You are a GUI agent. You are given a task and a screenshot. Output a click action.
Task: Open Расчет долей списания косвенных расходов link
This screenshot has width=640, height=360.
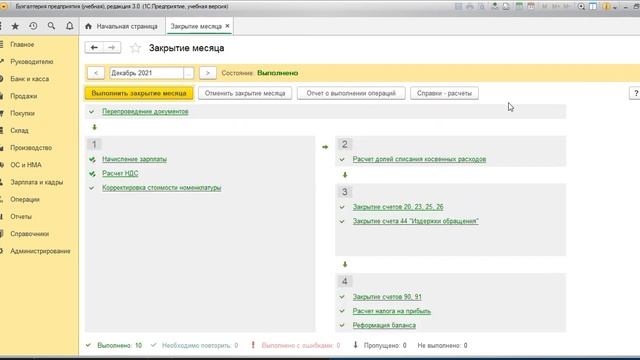click(419, 159)
